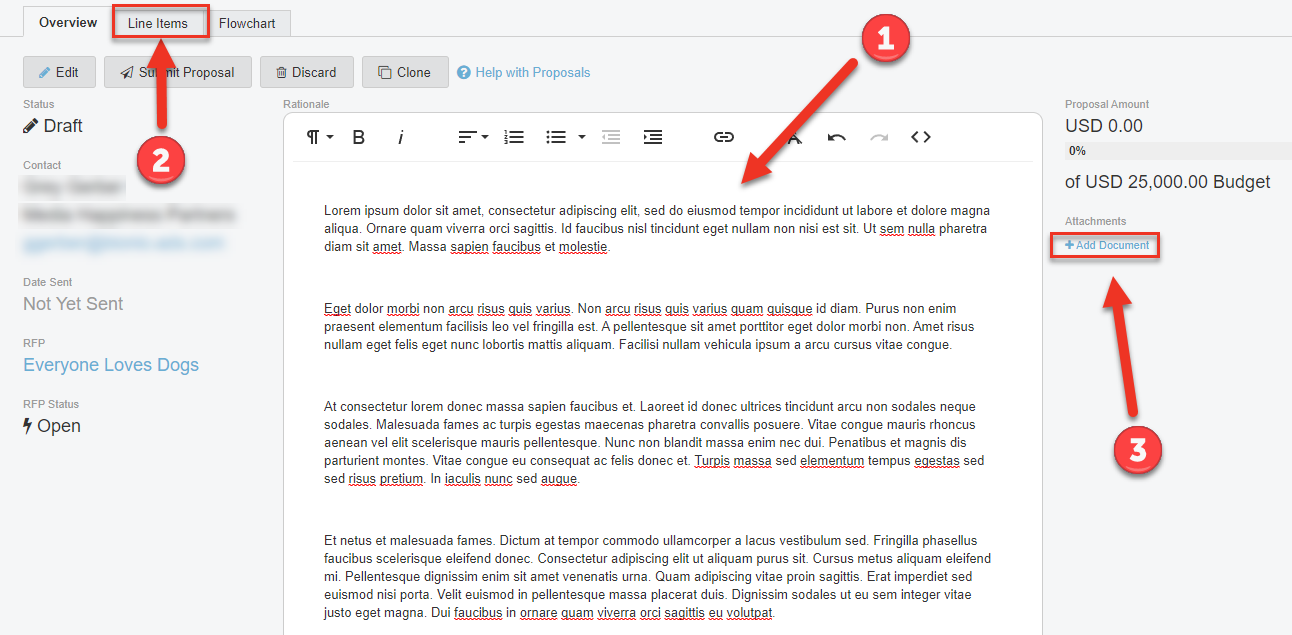Expand the bullet list style arrow
Image resolution: width=1292 pixels, height=635 pixels.
(x=582, y=138)
